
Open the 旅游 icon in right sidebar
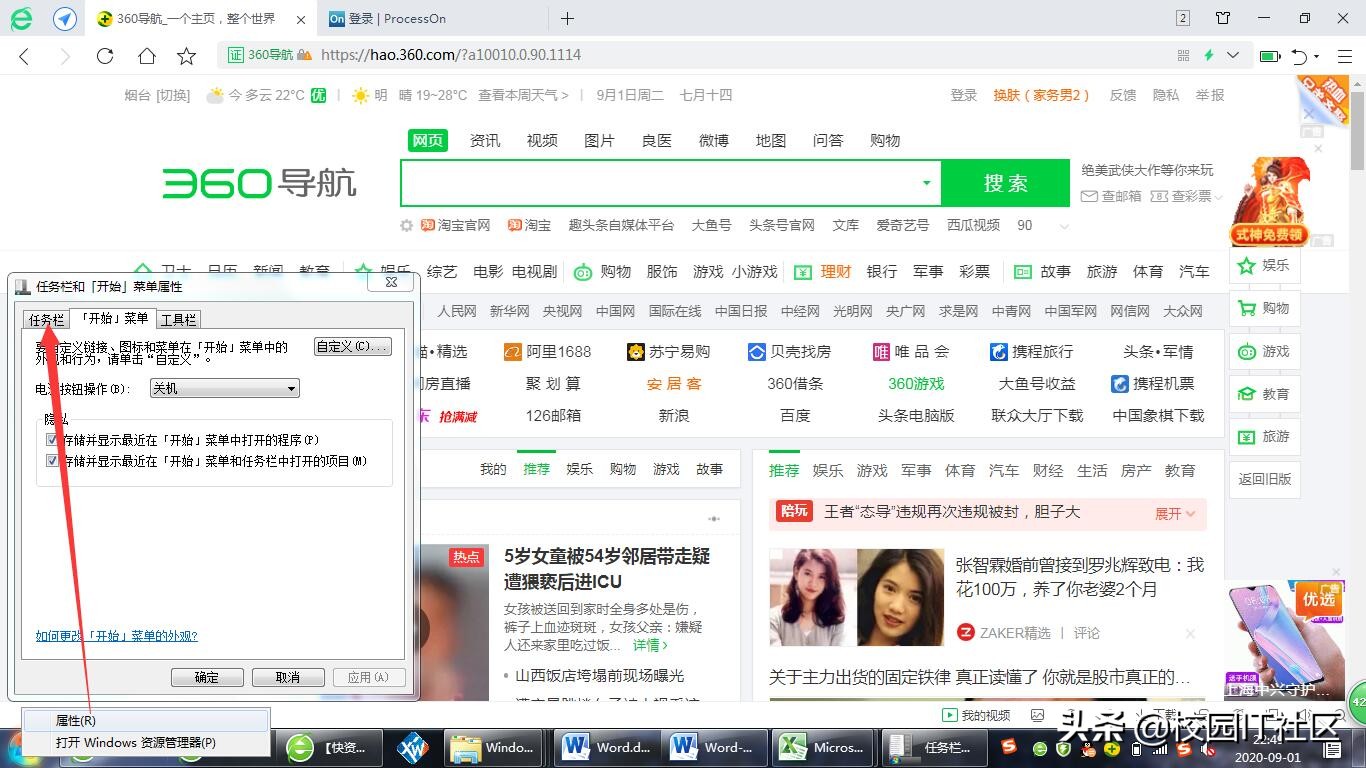tap(1247, 437)
